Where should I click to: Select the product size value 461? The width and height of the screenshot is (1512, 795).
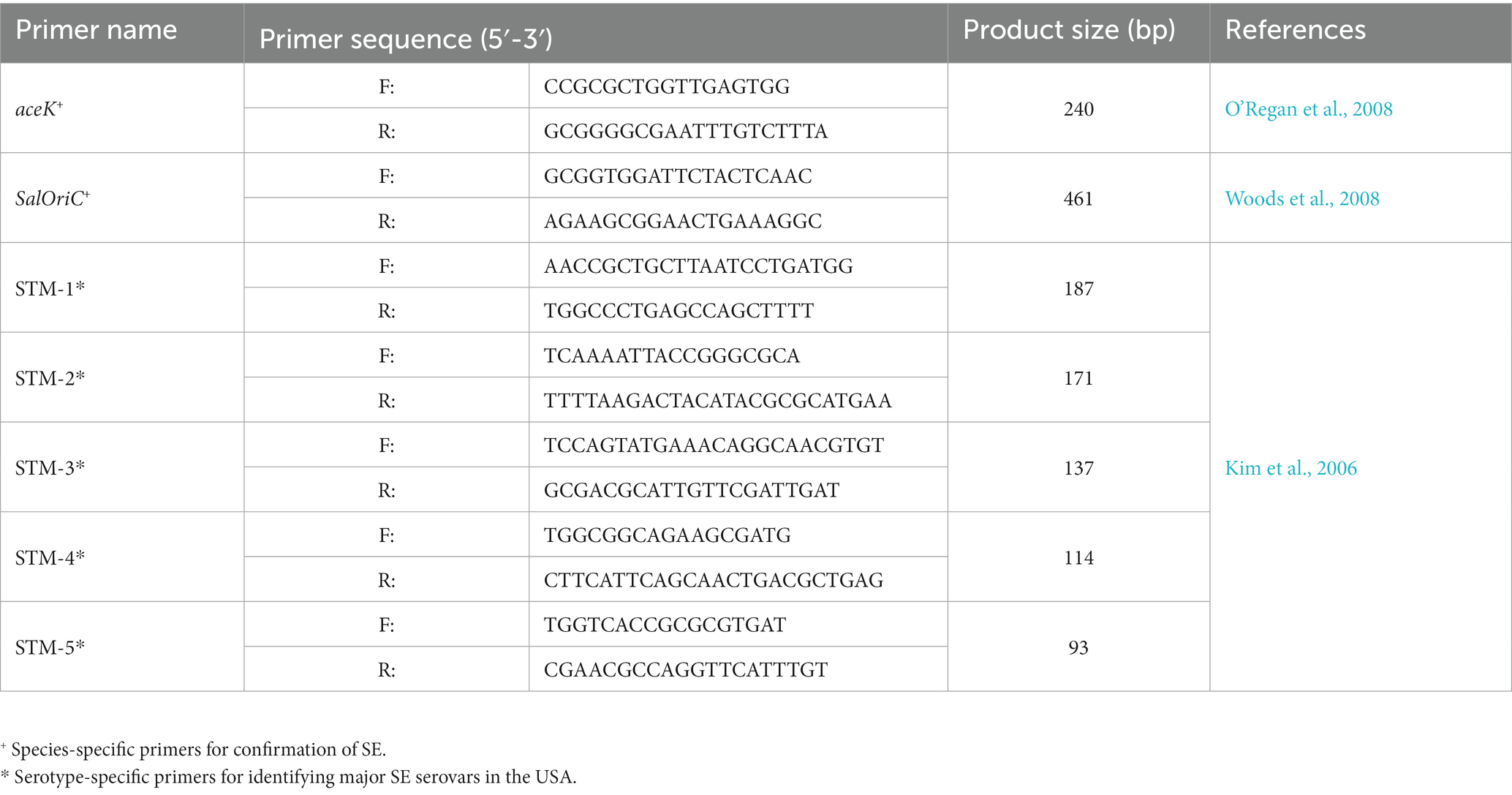1078,199
